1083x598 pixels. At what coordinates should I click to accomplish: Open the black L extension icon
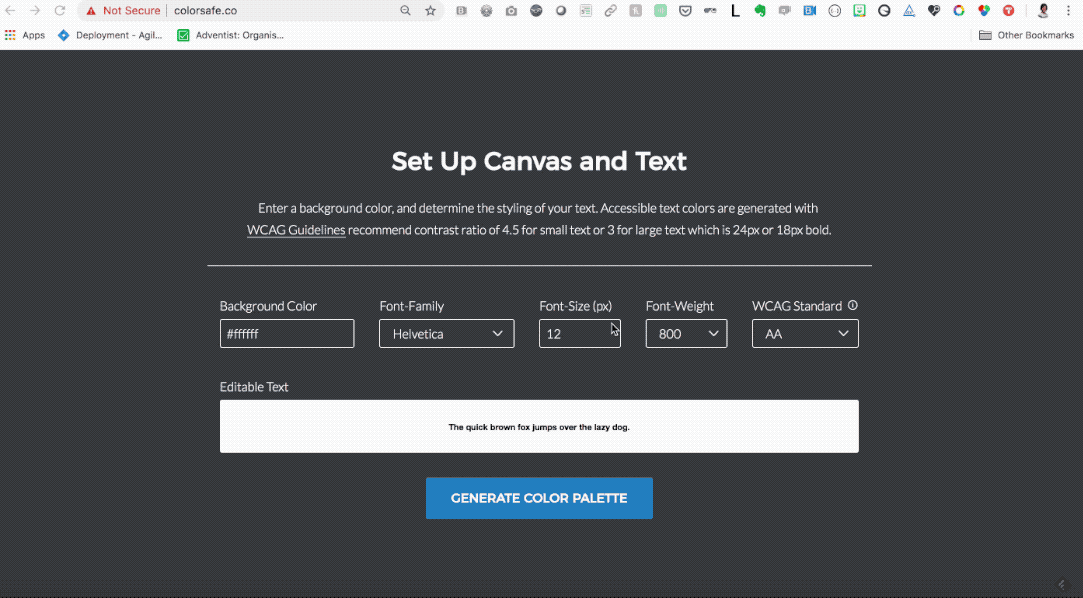click(x=735, y=10)
